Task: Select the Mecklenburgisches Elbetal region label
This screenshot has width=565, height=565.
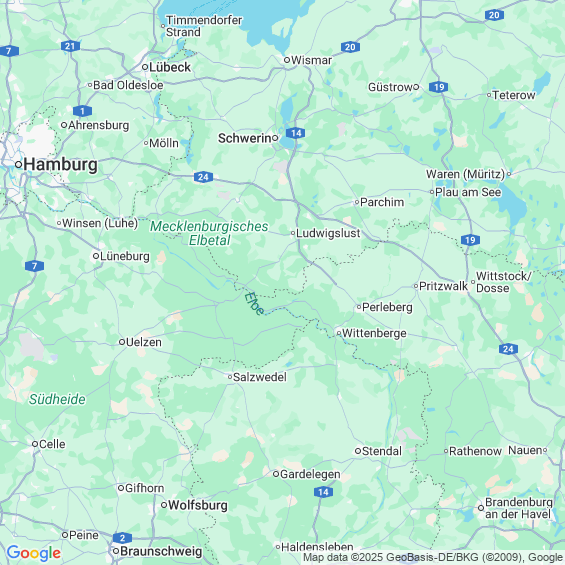Action: pos(209,233)
